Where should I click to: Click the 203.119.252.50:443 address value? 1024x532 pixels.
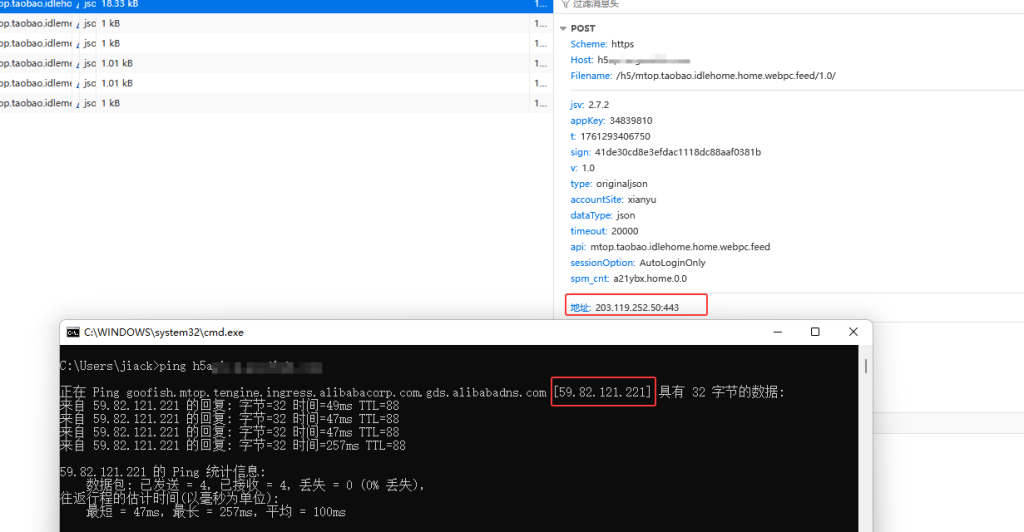637,307
